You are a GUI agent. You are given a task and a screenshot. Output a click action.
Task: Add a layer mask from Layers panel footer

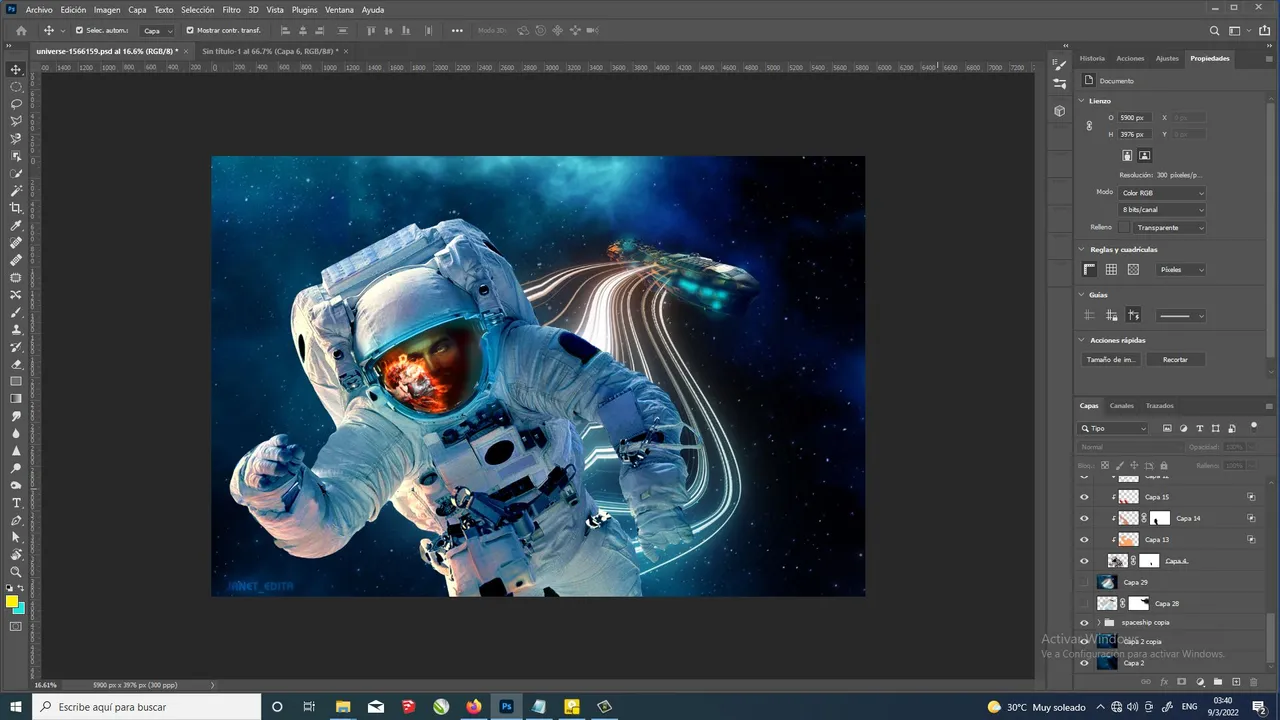point(1182,682)
